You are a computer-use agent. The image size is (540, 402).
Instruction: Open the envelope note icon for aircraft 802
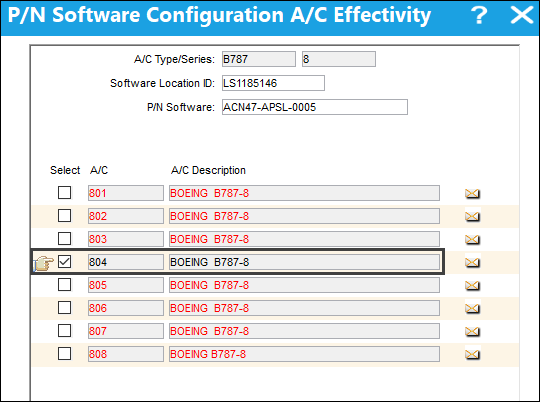click(x=472, y=216)
